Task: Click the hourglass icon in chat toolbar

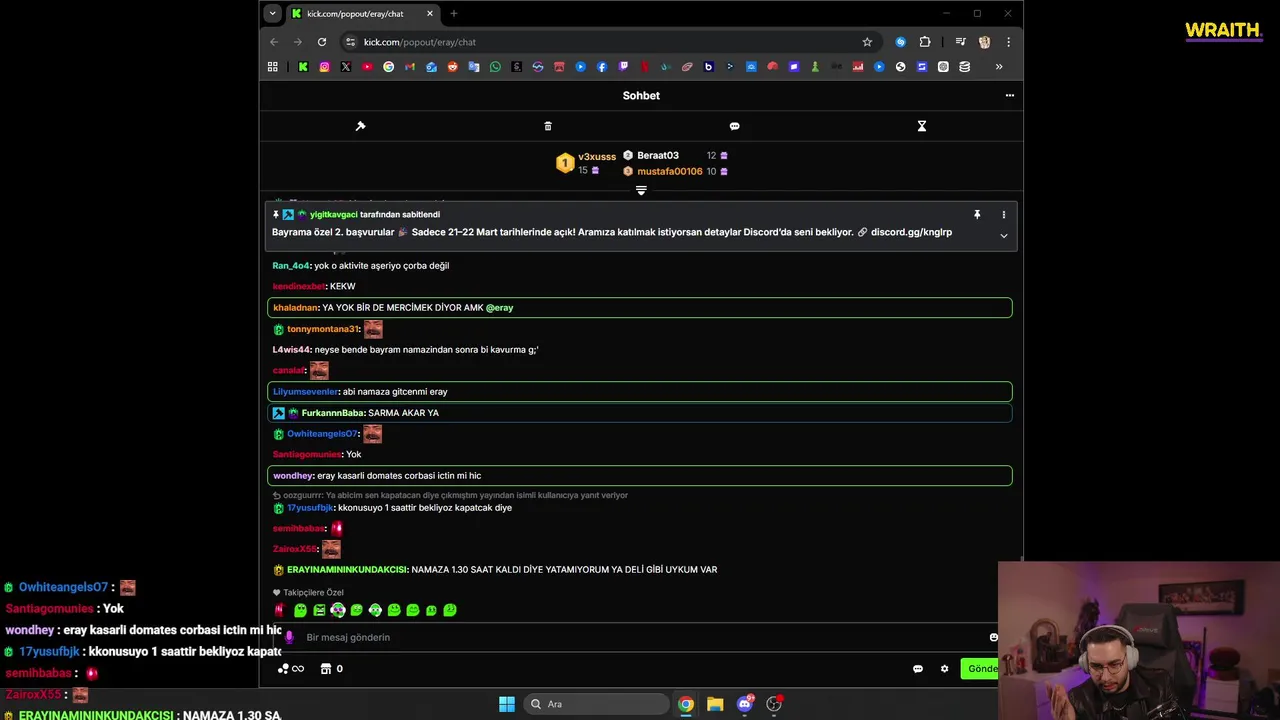Action: pyautogui.click(x=922, y=126)
